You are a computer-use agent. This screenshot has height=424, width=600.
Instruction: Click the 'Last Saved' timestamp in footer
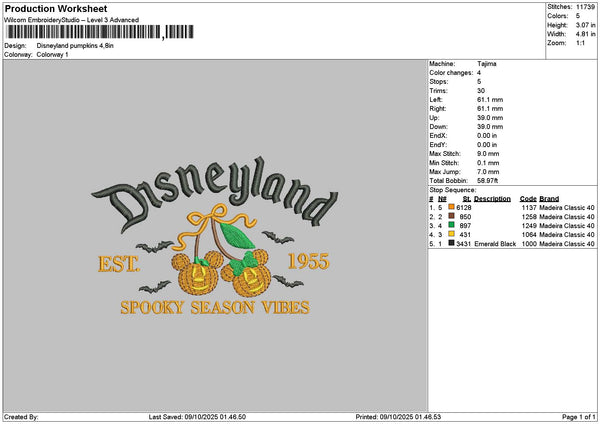197,417
